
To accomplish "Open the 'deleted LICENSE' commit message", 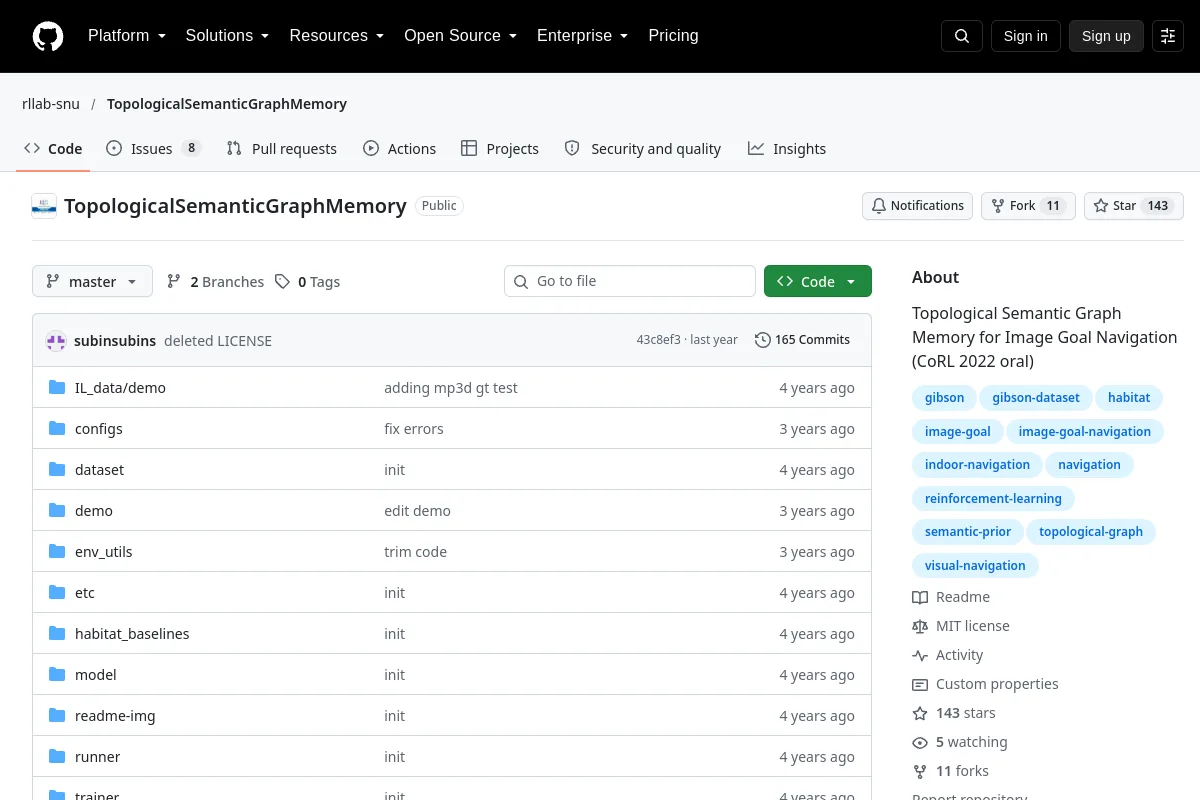I will point(218,341).
